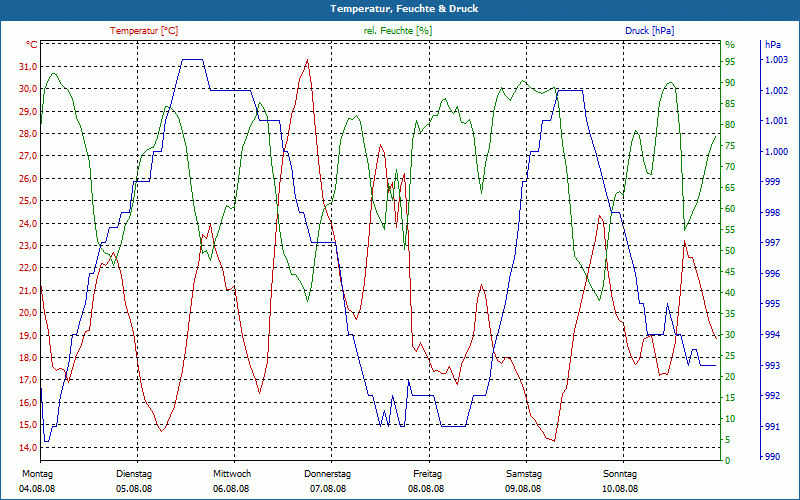Screen dimensions: 800x500
Task: Click the '999' pressure axis value
Action: pos(772,182)
